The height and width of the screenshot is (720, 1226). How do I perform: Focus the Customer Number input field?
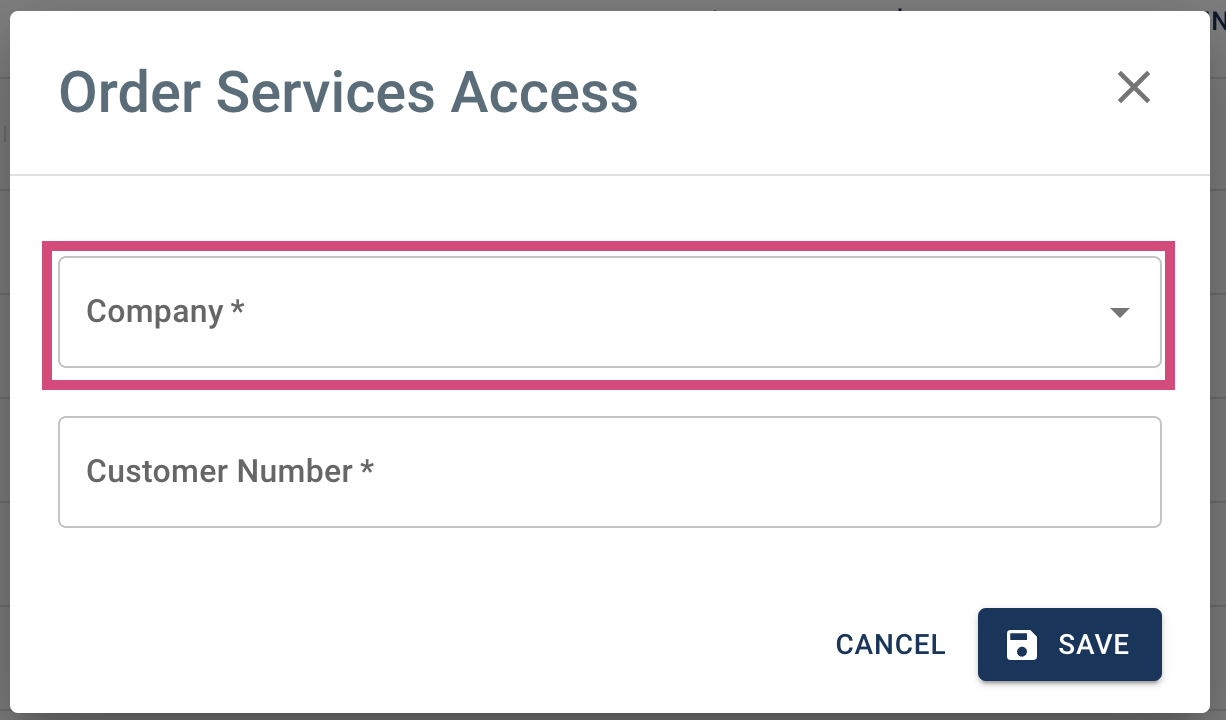610,472
